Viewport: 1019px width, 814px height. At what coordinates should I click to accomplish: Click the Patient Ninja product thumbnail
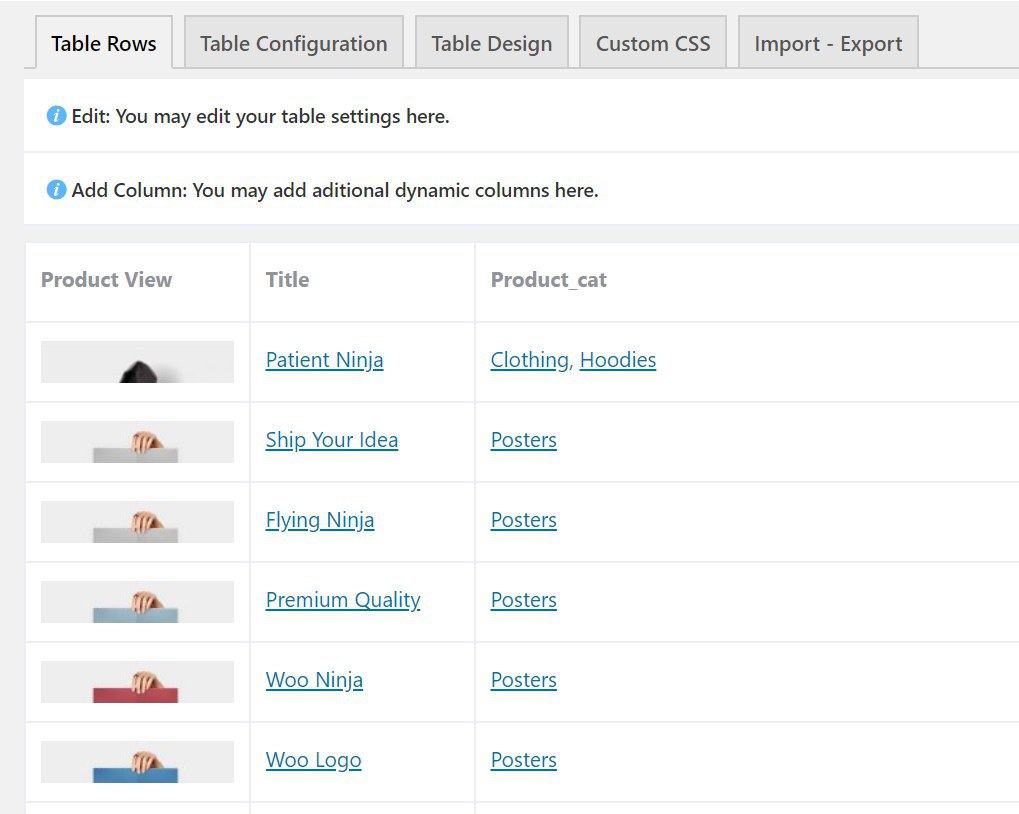[x=137, y=362]
